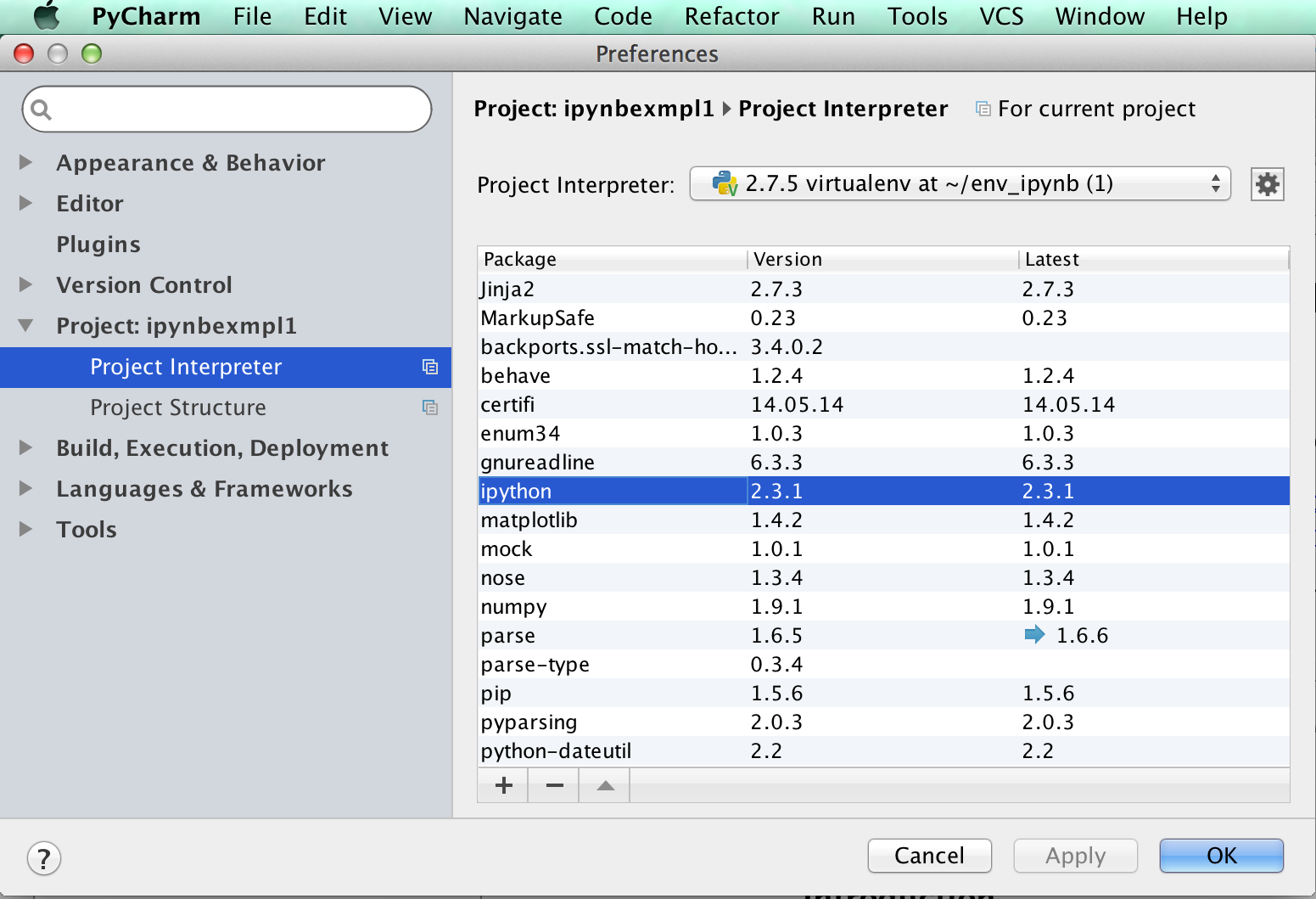Open the Edit menu
The width and height of the screenshot is (1316, 899).
pyautogui.click(x=325, y=16)
